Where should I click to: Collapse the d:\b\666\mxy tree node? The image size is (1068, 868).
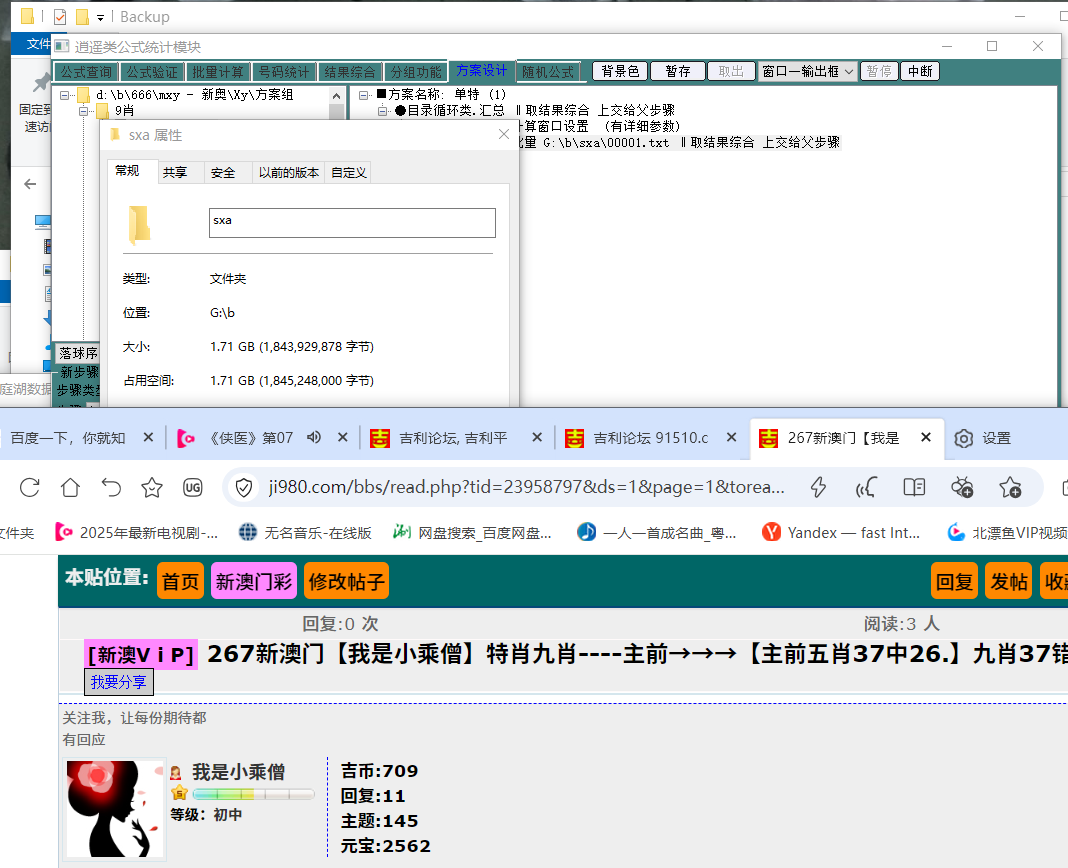[65, 95]
